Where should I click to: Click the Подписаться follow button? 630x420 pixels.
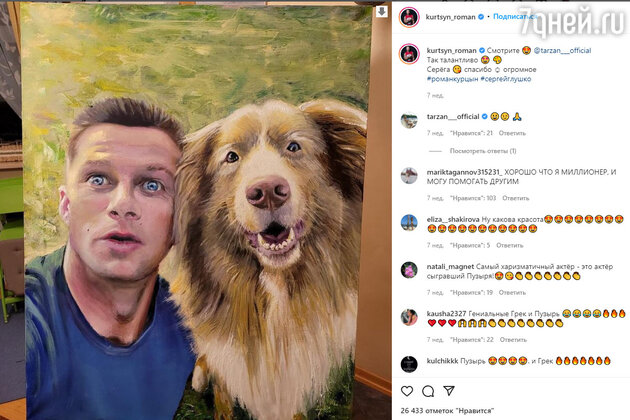[511, 17]
